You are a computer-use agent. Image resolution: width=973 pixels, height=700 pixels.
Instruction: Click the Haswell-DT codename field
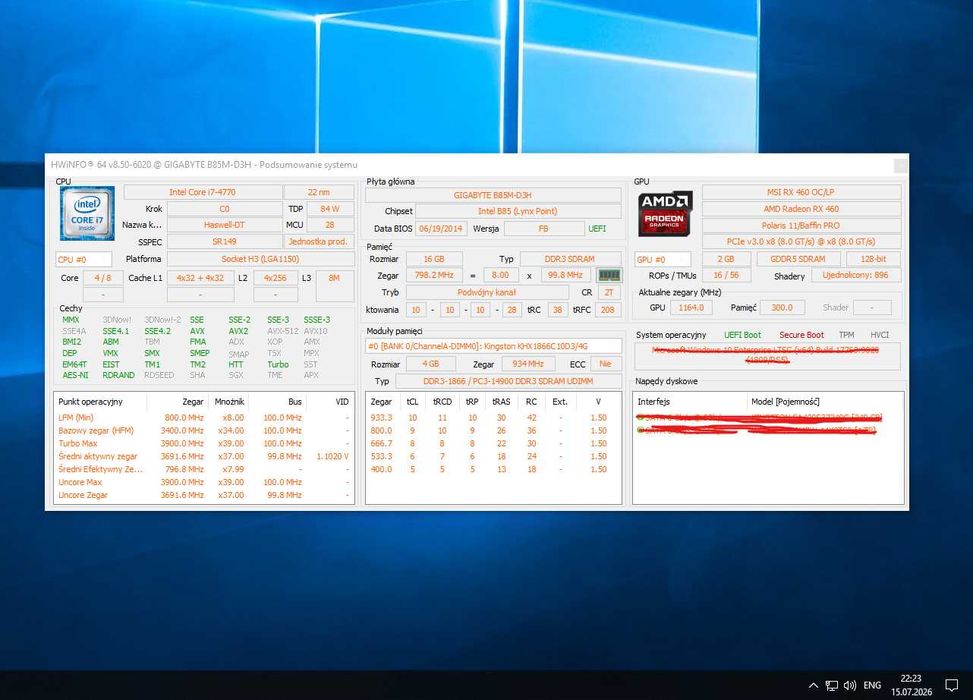pyautogui.click(x=224, y=225)
